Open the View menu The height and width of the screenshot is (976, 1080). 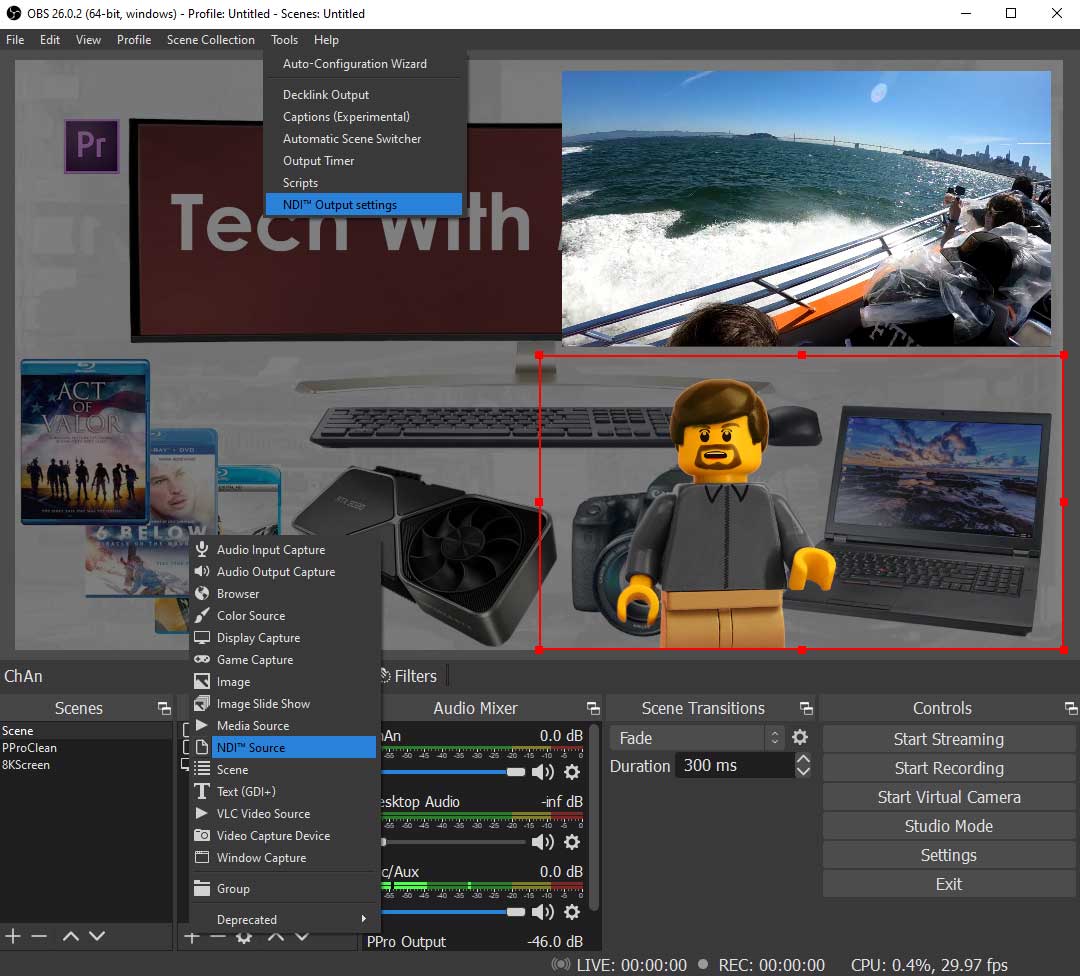[x=88, y=40]
